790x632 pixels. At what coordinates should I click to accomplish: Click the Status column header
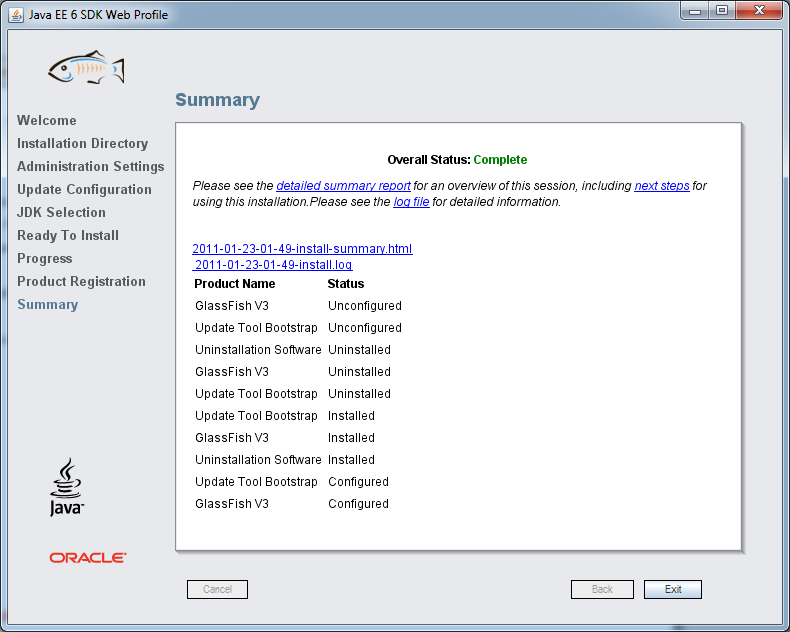[x=346, y=284]
